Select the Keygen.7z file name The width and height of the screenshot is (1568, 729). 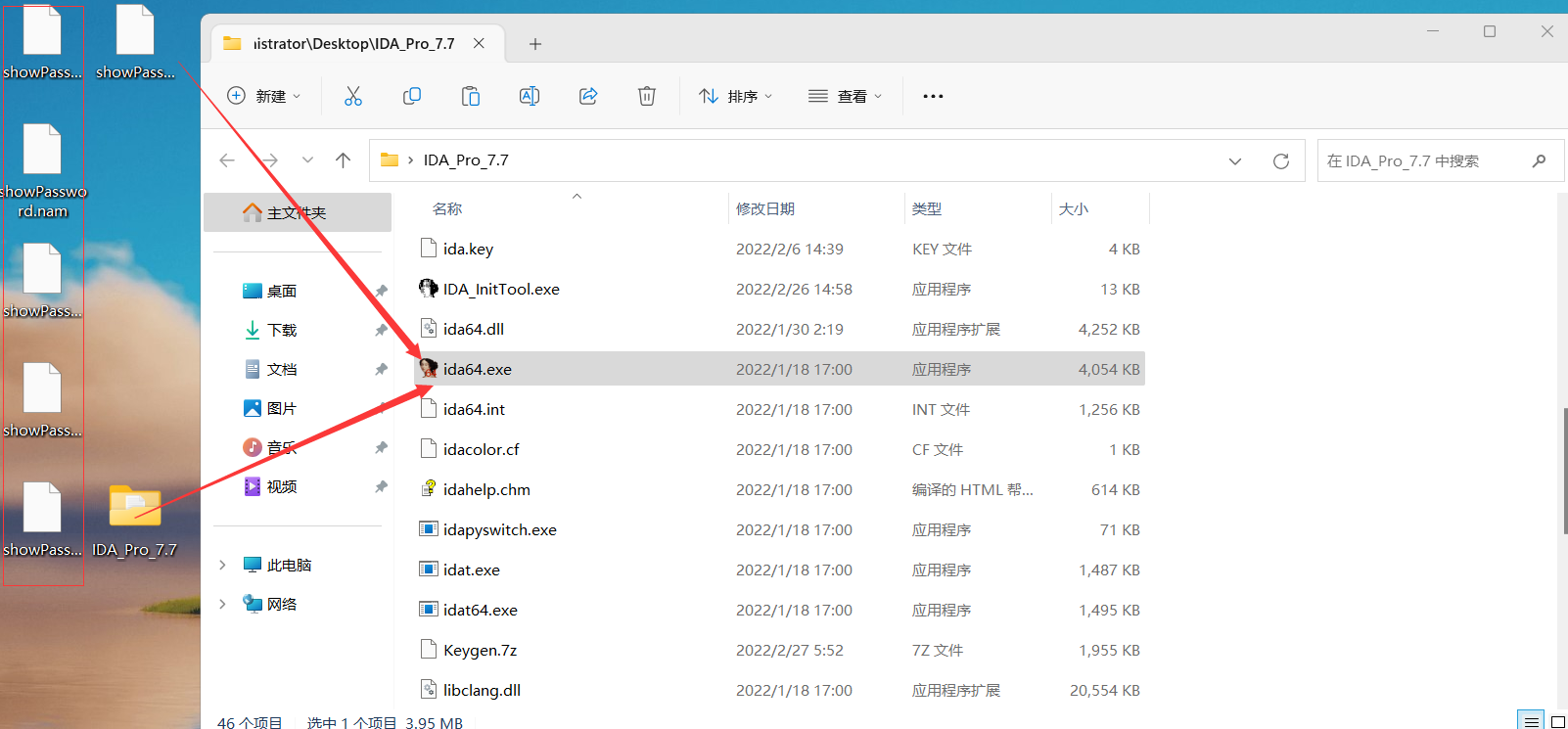point(480,650)
